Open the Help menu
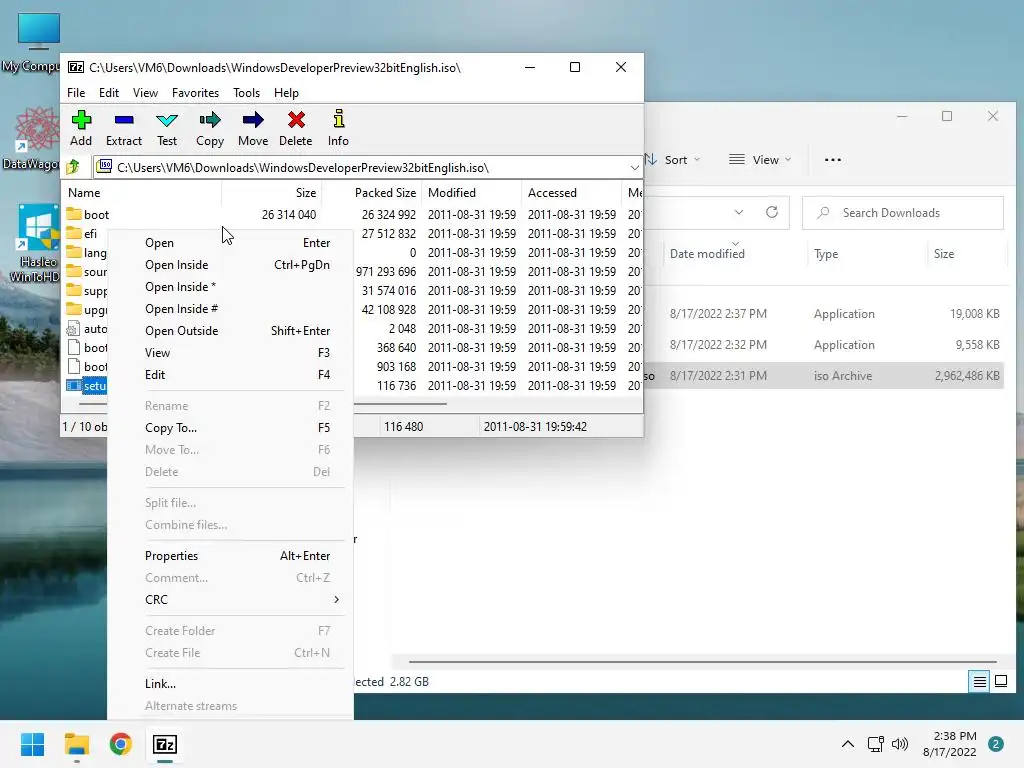1024x768 pixels. tap(286, 93)
